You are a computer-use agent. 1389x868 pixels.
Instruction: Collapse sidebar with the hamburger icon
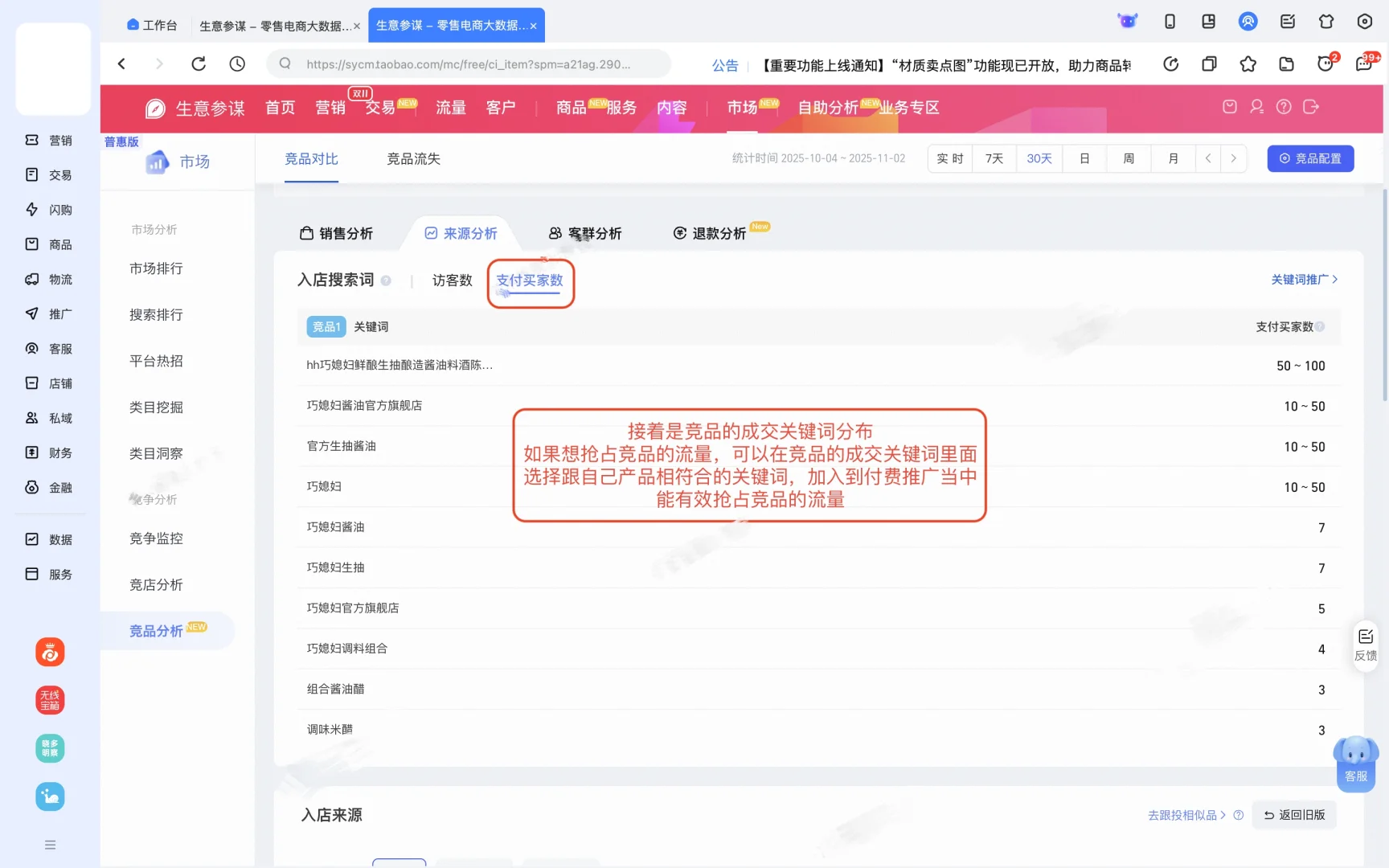click(x=50, y=845)
